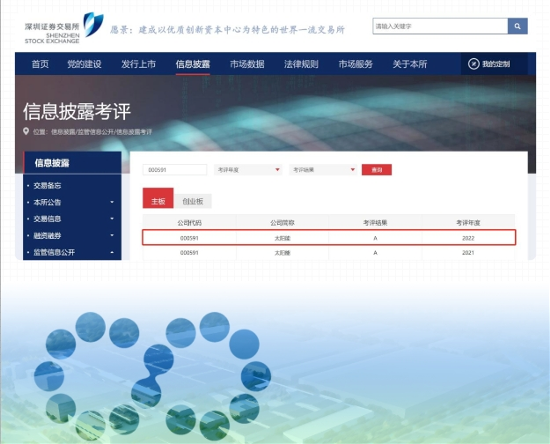
Task: Click the location pin icon in breadcrumb
Action: (x=26, y=132)
